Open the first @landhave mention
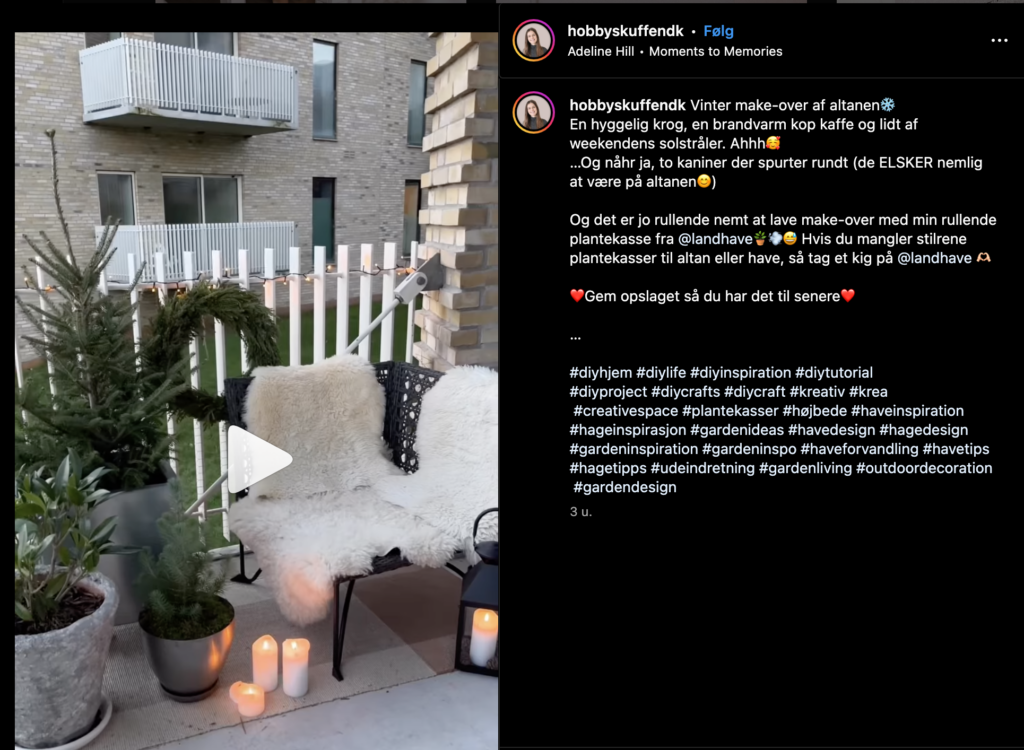This screenshot has width=1024, height=750. coord(715,238)
